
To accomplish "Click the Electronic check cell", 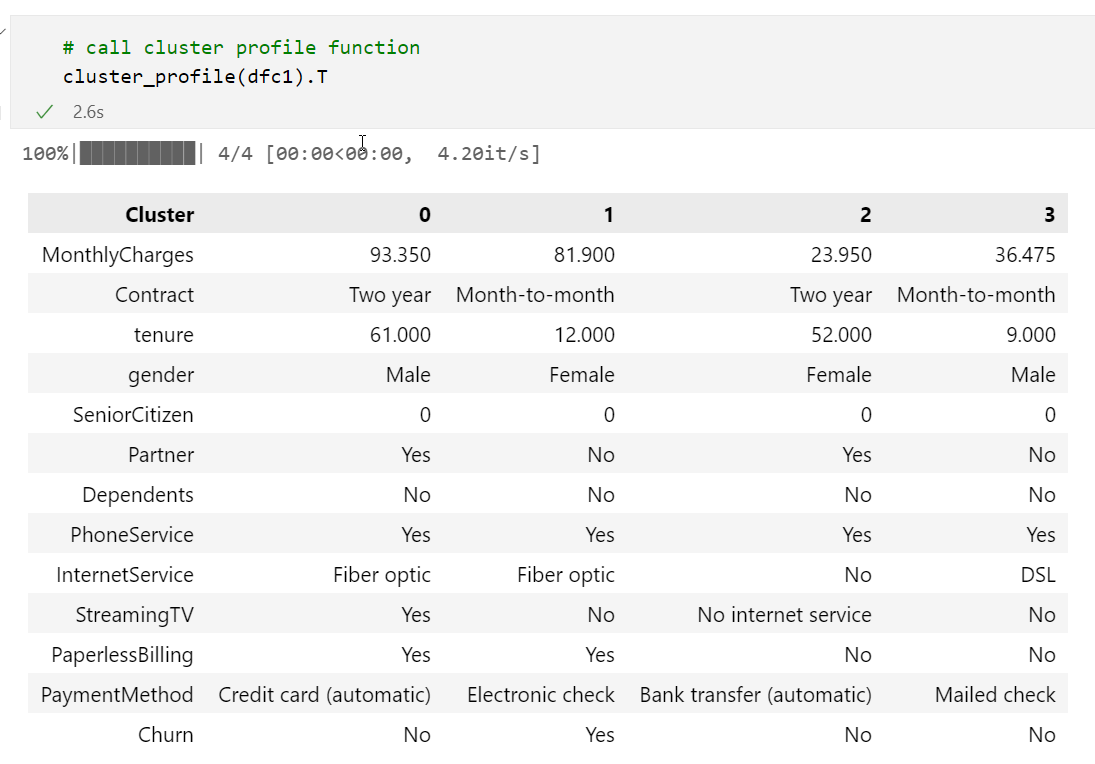I will (x=541, y=695).
